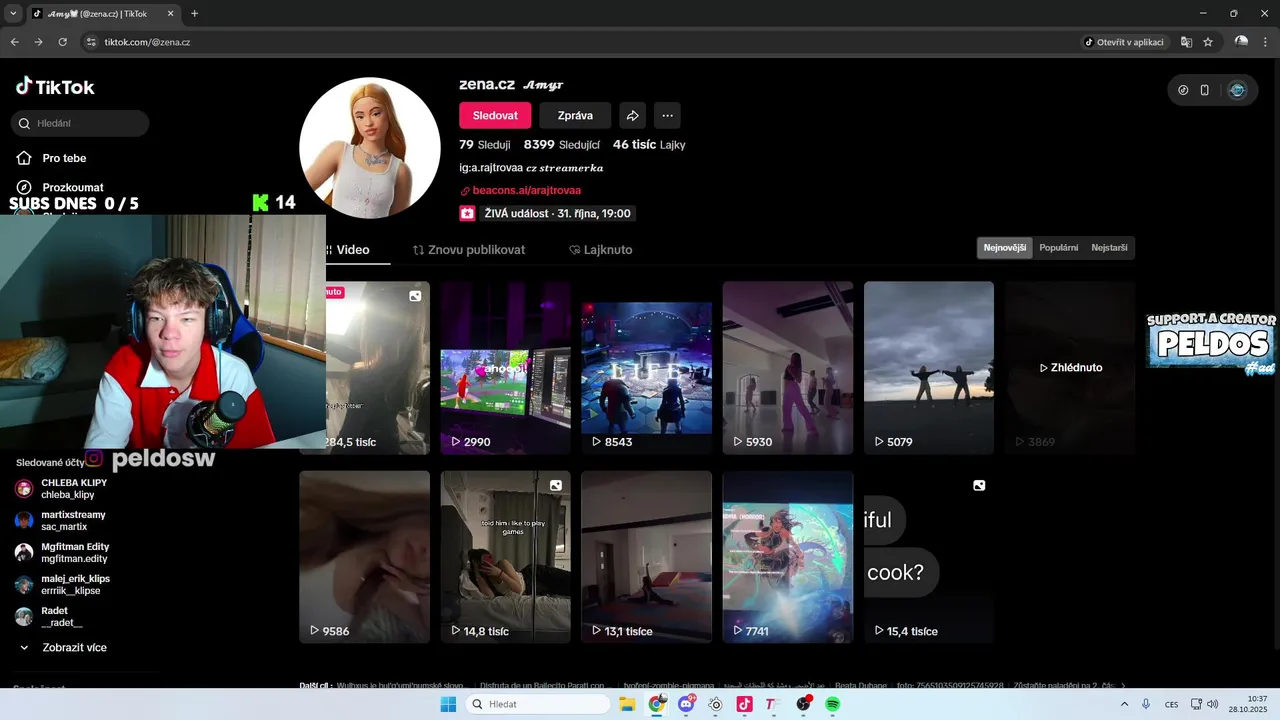The image size is (1280, 720).
Task: Click the Otevřít v aplikaci button
Action: (x=1125, y=42)
